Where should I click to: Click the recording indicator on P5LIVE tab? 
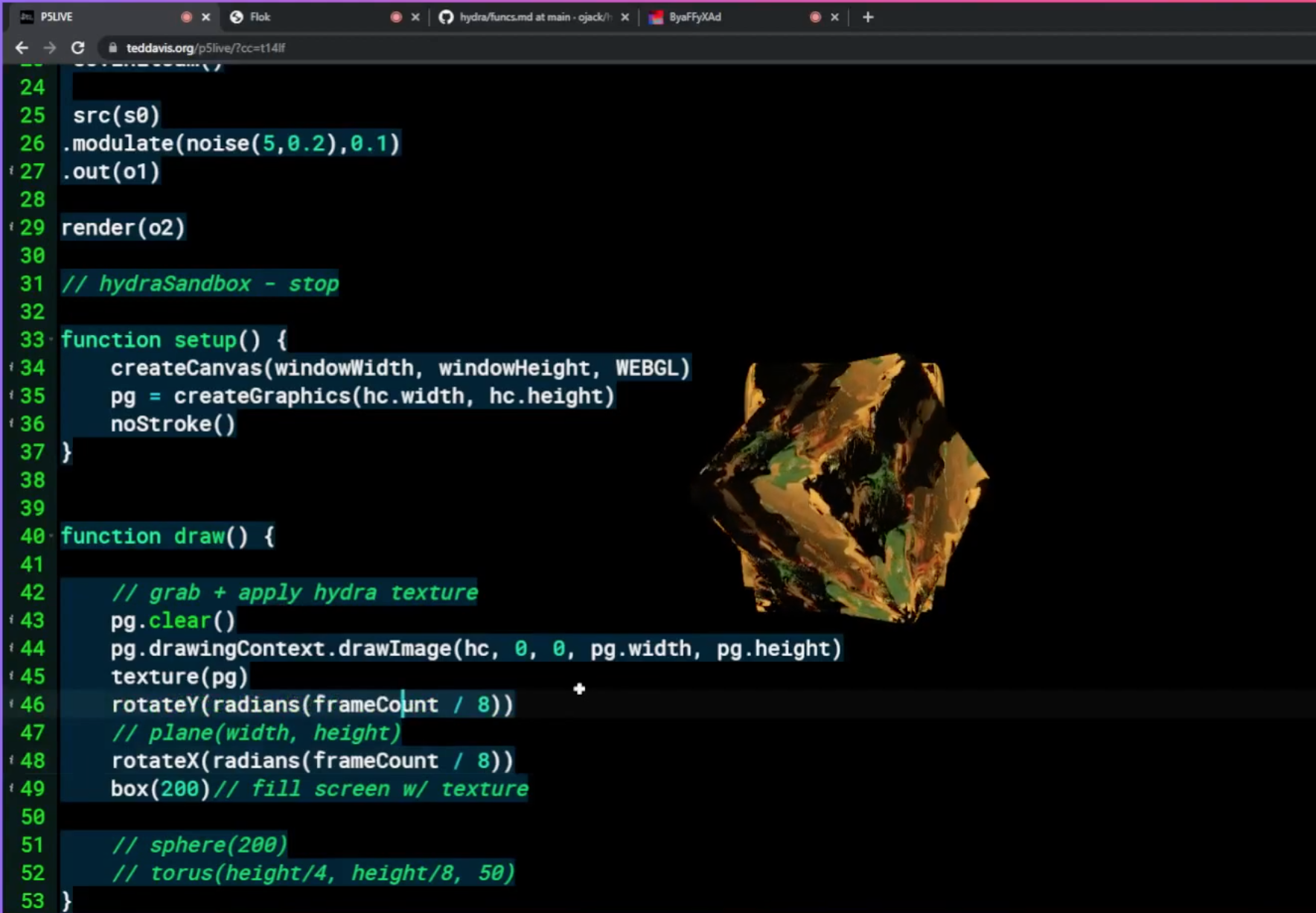186,17
